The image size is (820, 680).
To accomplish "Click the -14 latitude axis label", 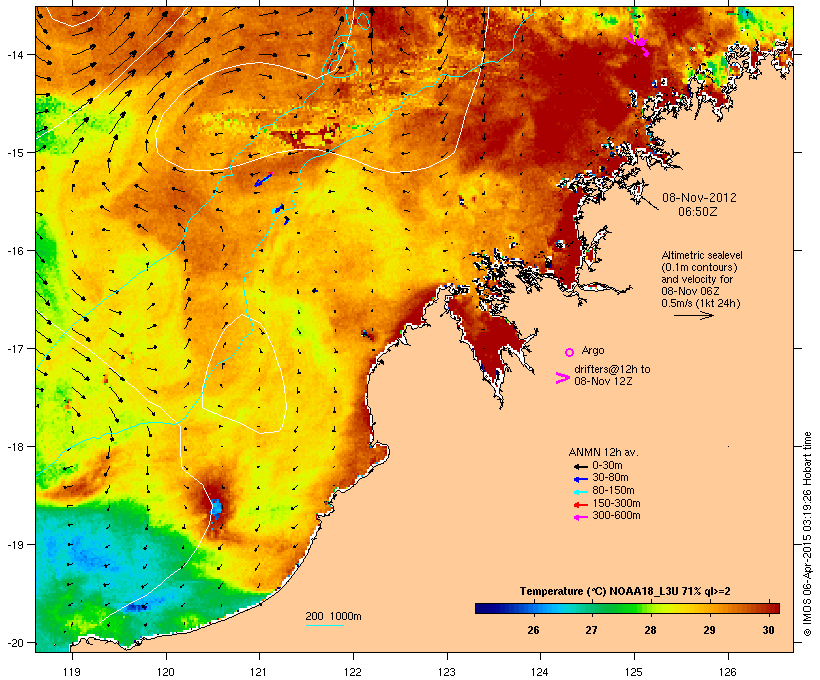I will pos(14,55).
